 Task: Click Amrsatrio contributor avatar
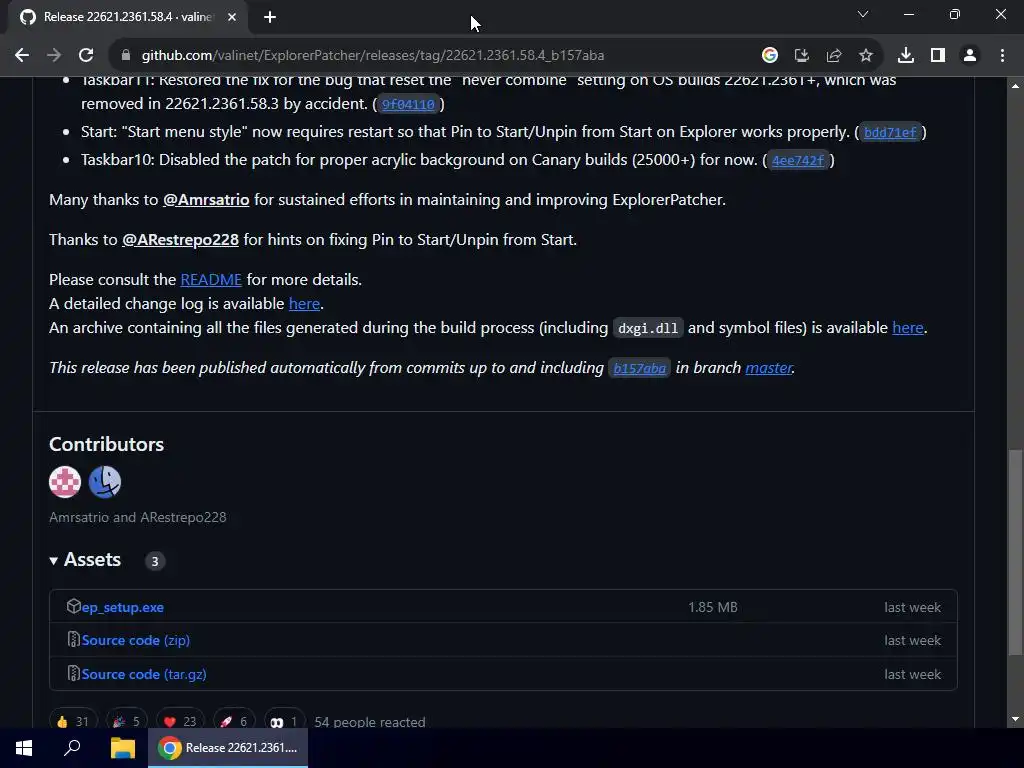(x=65, y=482)
